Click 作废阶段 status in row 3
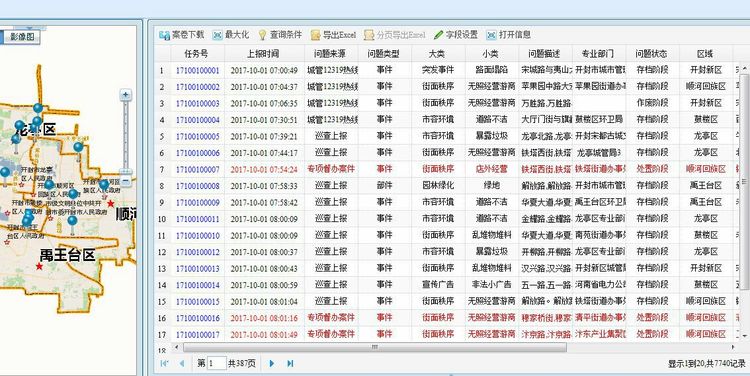Screen dimensions: 750x376 pyautogui.click(x=652, y=103)
